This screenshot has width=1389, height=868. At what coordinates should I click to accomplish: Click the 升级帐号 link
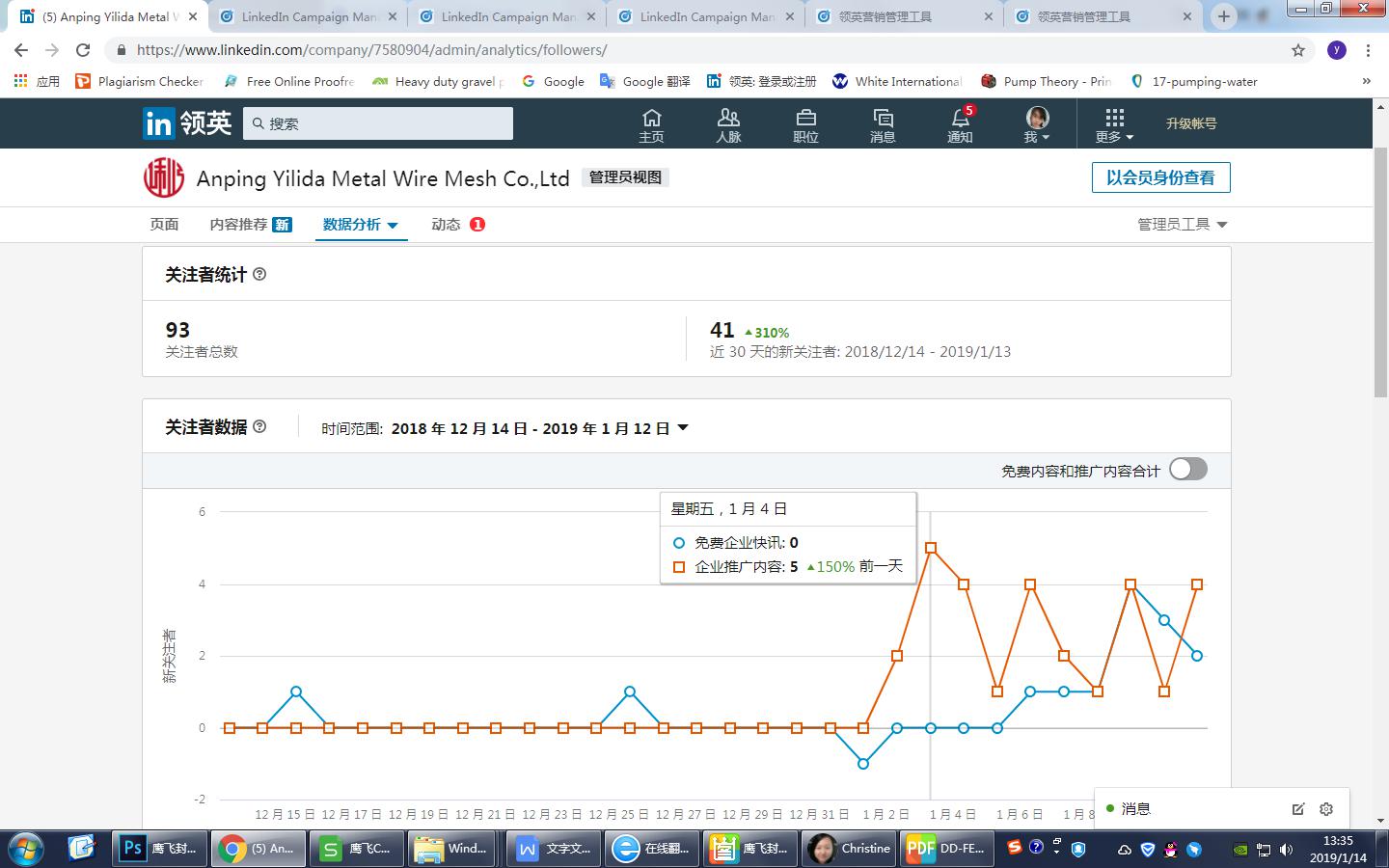click(x=1191, y=123)
